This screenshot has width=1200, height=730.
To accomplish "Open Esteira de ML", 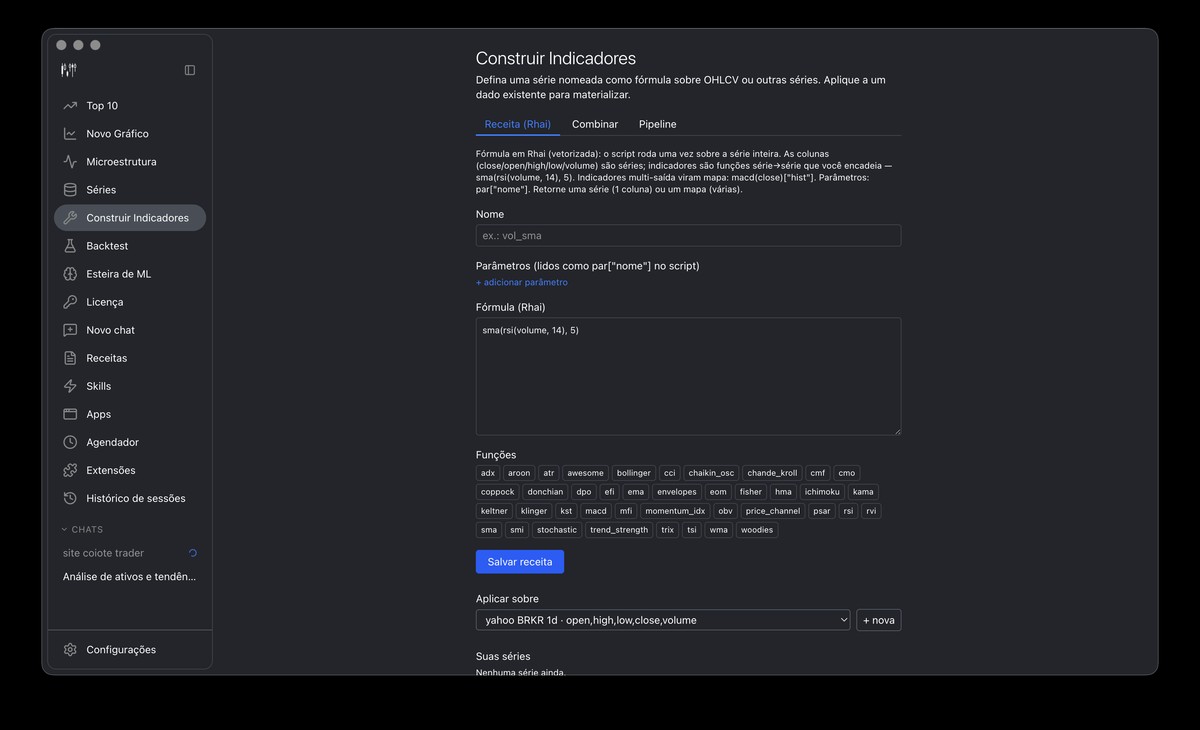I will [130, 274].
